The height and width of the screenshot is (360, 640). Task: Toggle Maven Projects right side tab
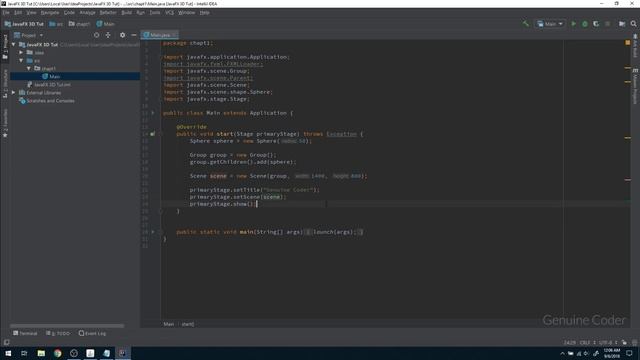coord(635,86)
